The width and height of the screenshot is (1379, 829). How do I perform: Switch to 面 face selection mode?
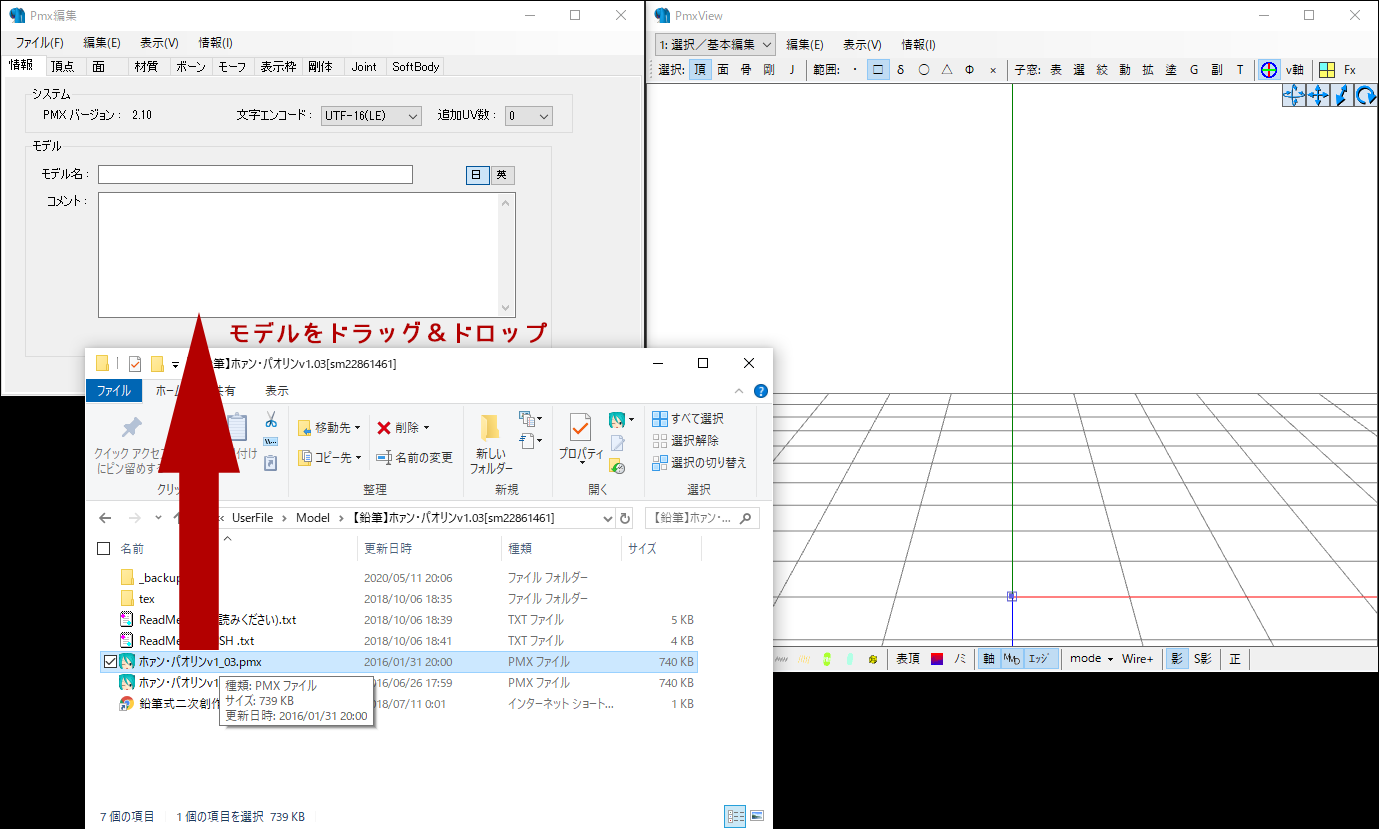pyautogui.click(x=723, y=70)
